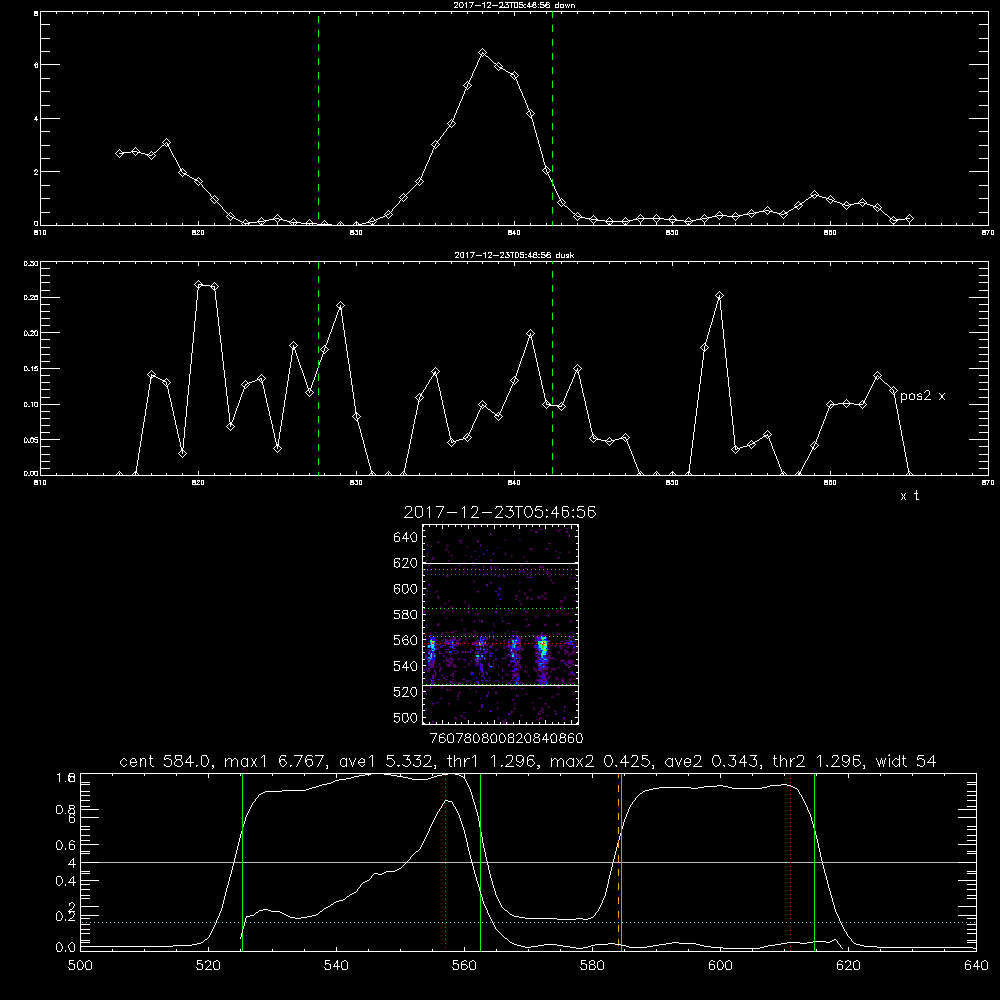Screen dimensions: 1000x1000
Task: Click the '580' label on bottom plot x-axis
Action: click(592, 966)
